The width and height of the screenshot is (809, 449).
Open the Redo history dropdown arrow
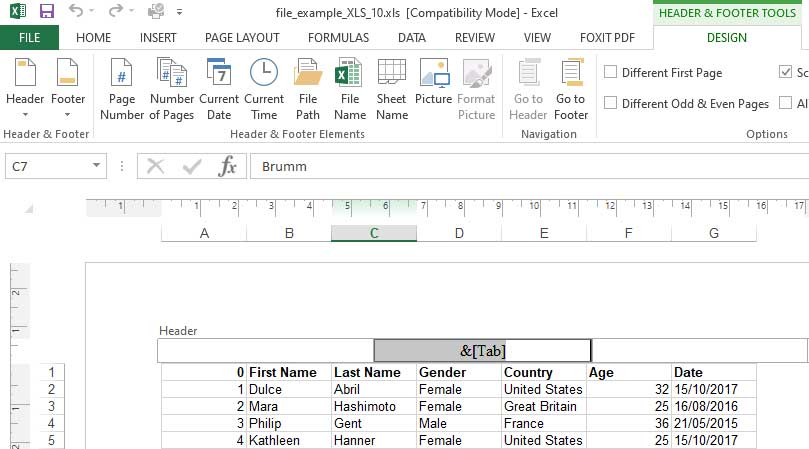click(132, 11)
